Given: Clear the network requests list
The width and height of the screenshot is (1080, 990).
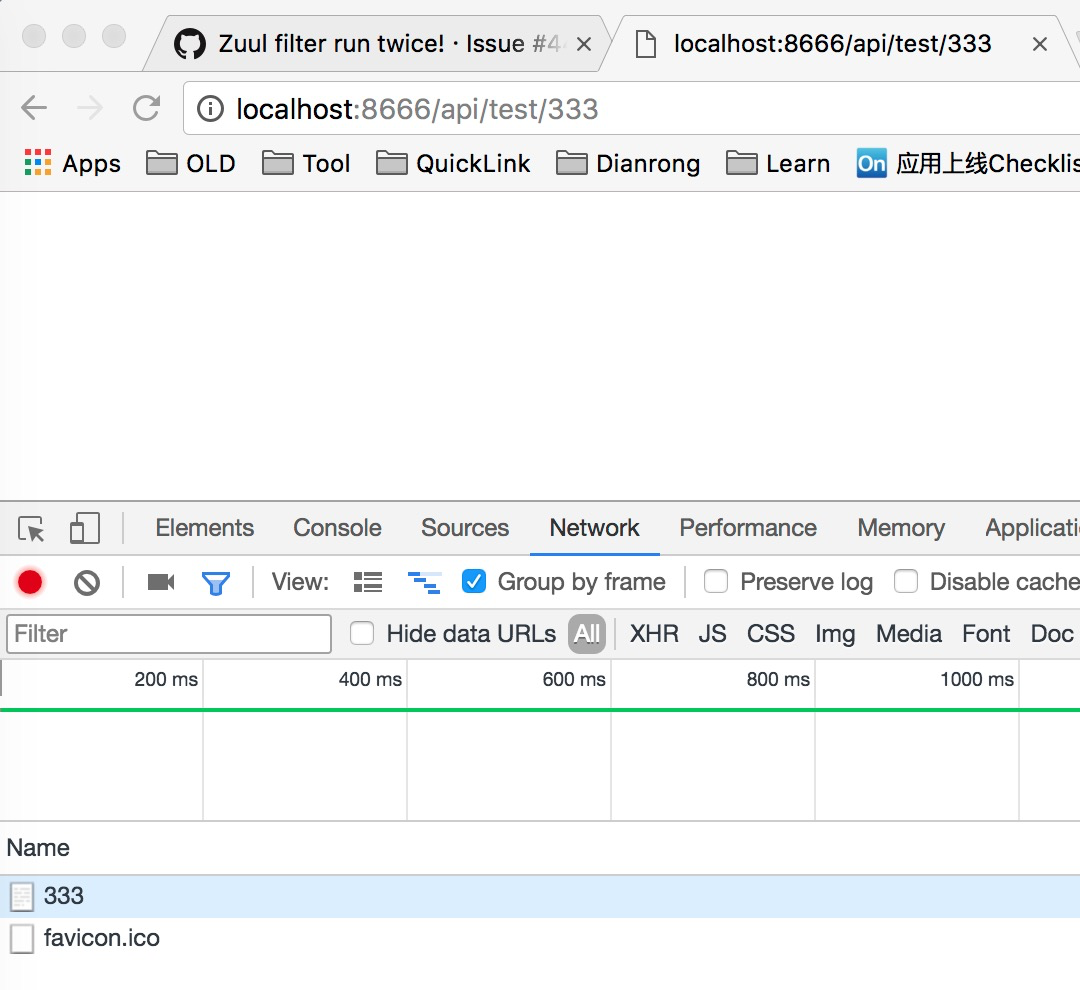Looking at the screenshot, I should pyautogui.click(x=86, y=582).
